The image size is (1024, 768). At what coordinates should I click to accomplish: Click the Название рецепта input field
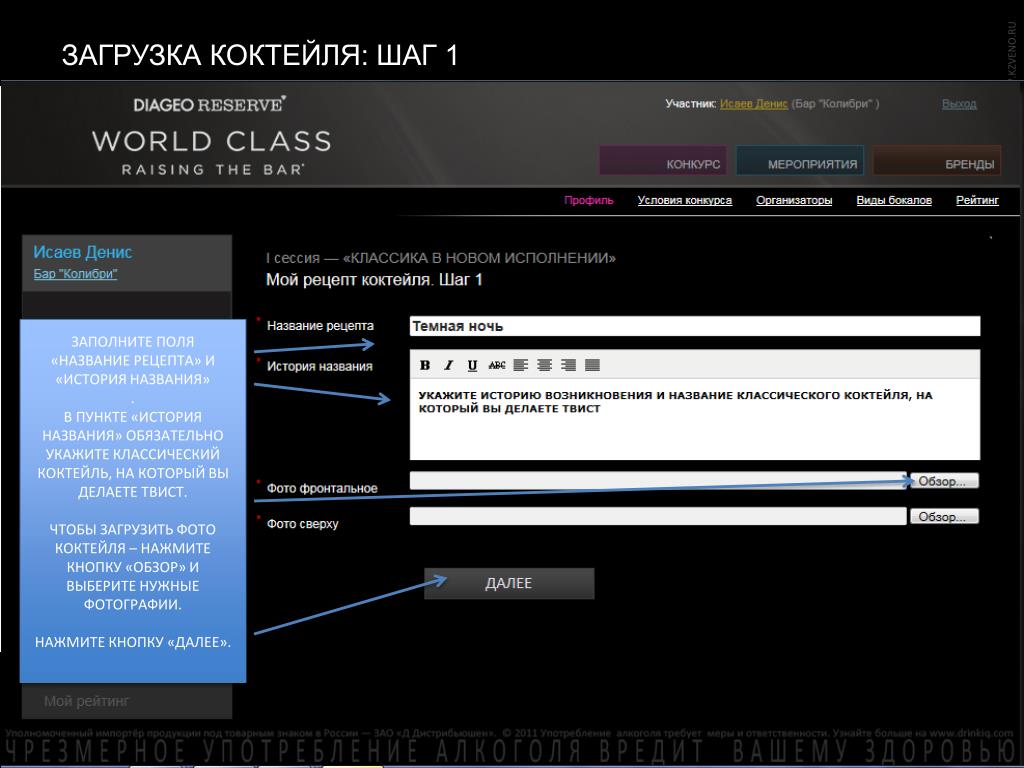(x=695, y=326)
